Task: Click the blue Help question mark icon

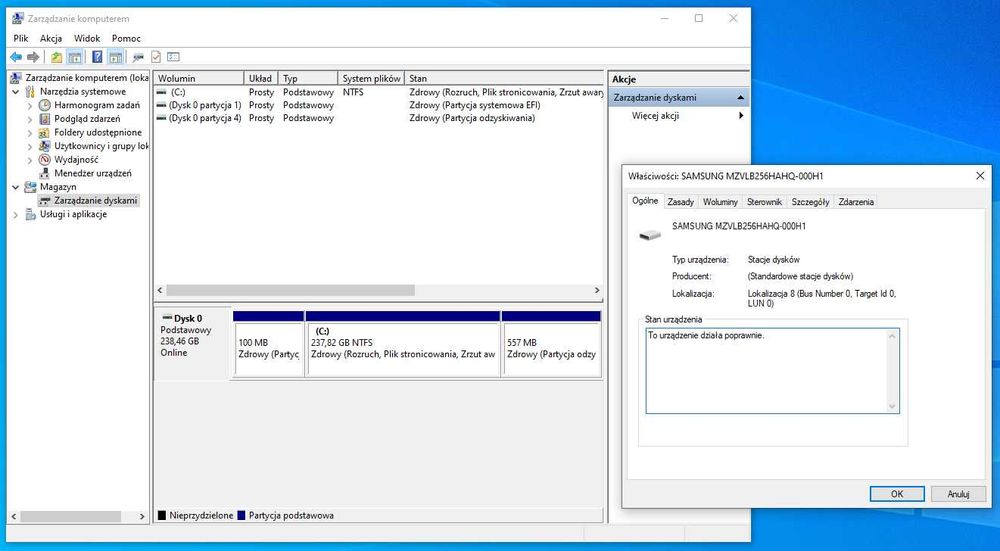Action: pyautogui.click(x=97, y=57)
